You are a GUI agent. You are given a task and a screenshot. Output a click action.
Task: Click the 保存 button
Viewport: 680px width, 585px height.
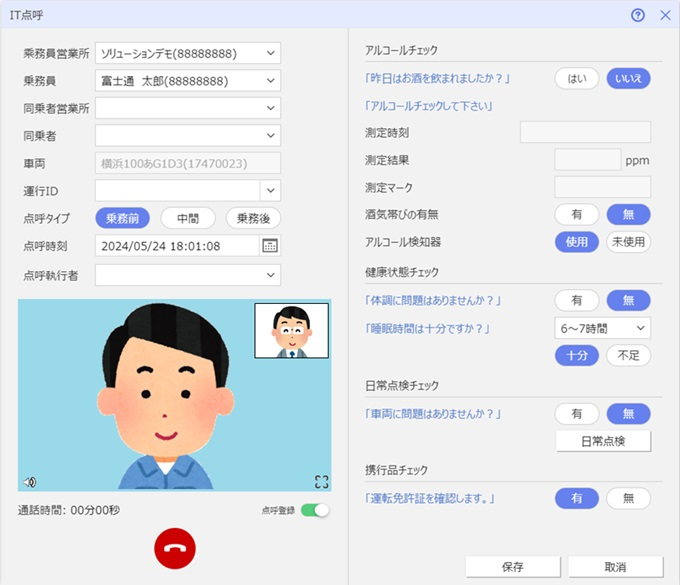coord(513,567)
